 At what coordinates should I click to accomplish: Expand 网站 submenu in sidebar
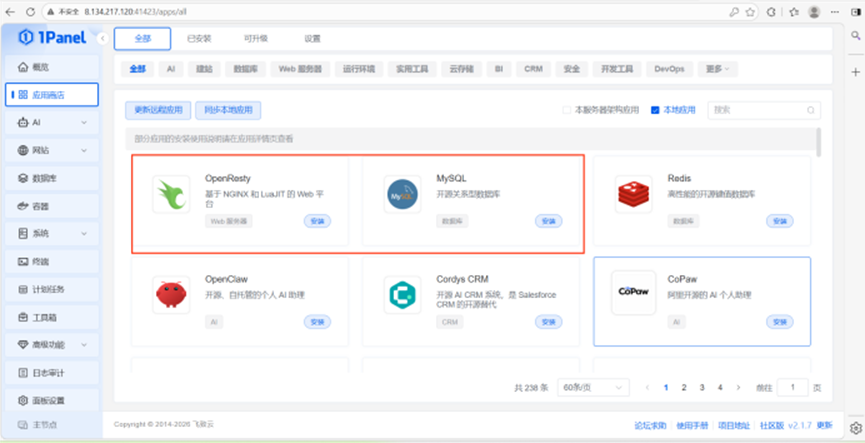84,150
